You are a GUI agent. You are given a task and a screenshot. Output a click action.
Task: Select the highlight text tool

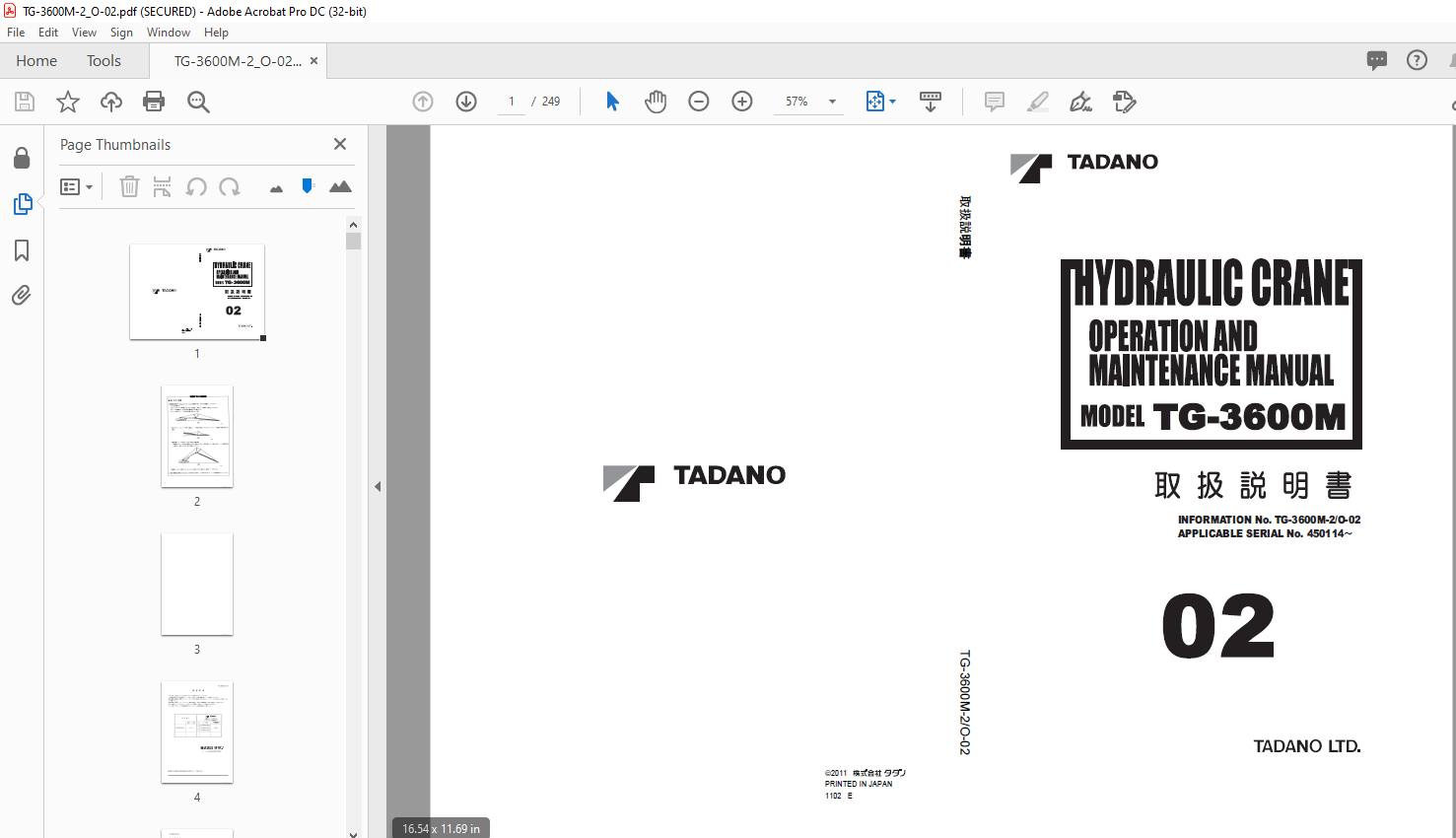[1038, 102]
